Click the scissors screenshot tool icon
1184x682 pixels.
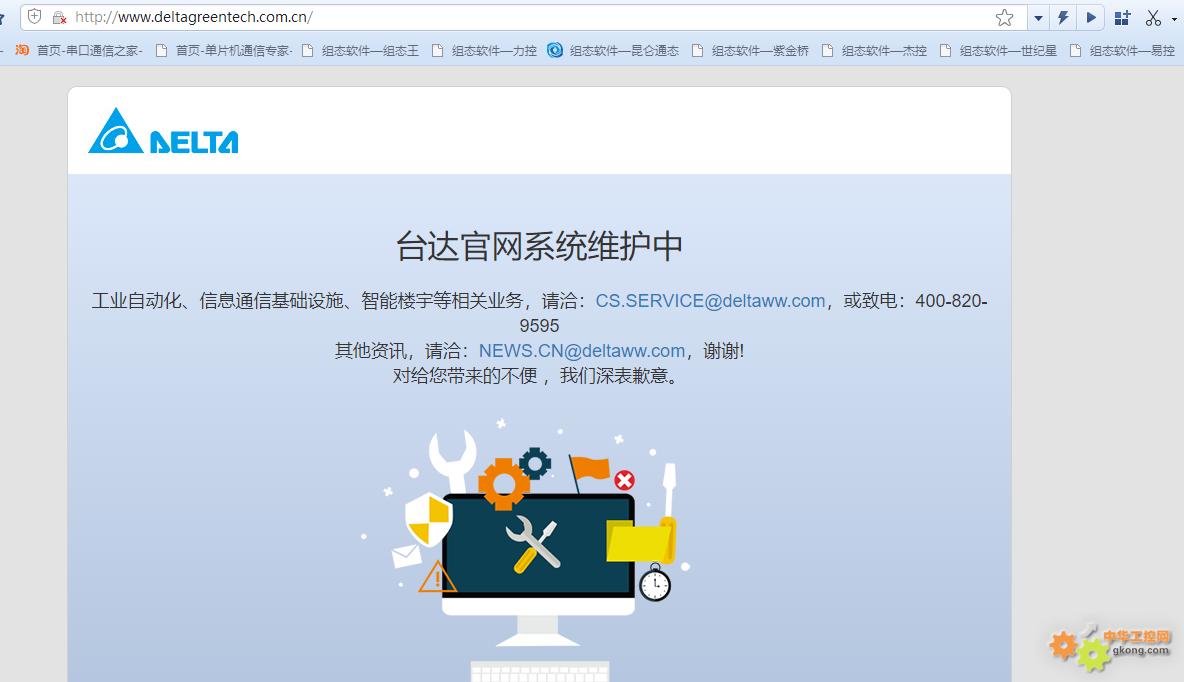(1153, 17)
